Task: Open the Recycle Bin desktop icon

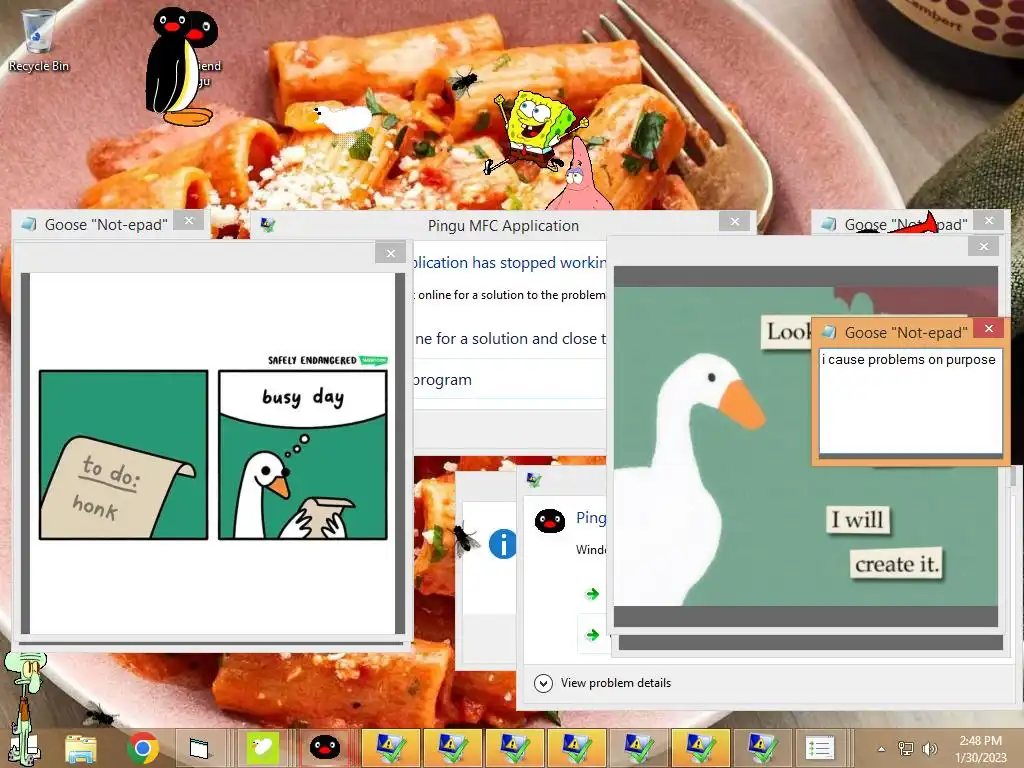Action: [38, 40]
